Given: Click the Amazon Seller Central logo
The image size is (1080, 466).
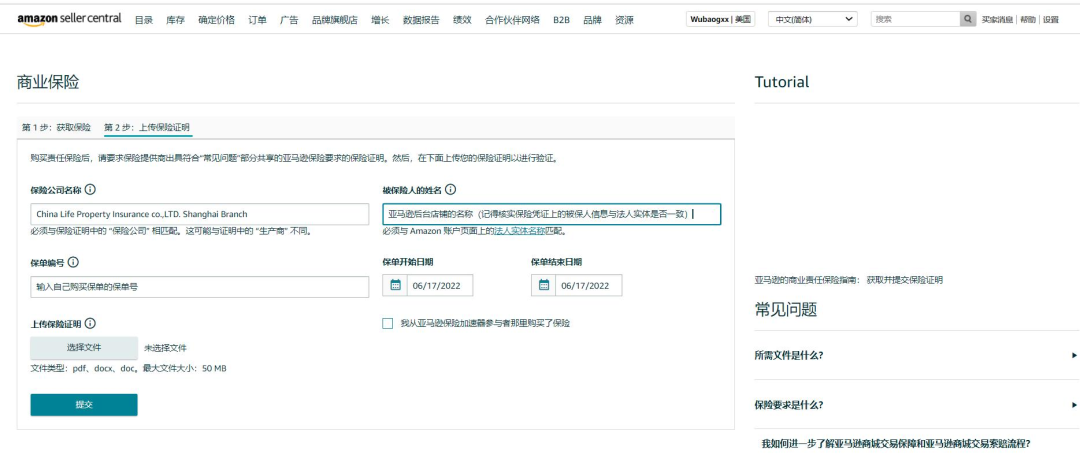Looking at the screenshot, I should (x=70, y=19).
